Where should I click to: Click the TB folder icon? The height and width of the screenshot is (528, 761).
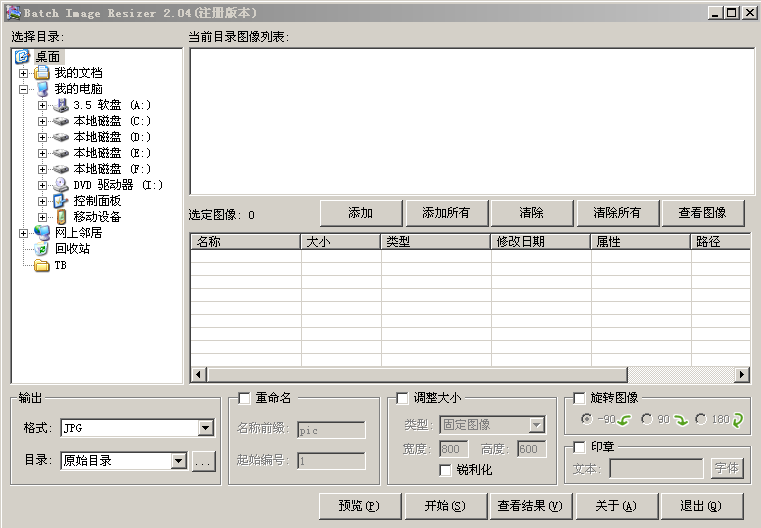42,265
